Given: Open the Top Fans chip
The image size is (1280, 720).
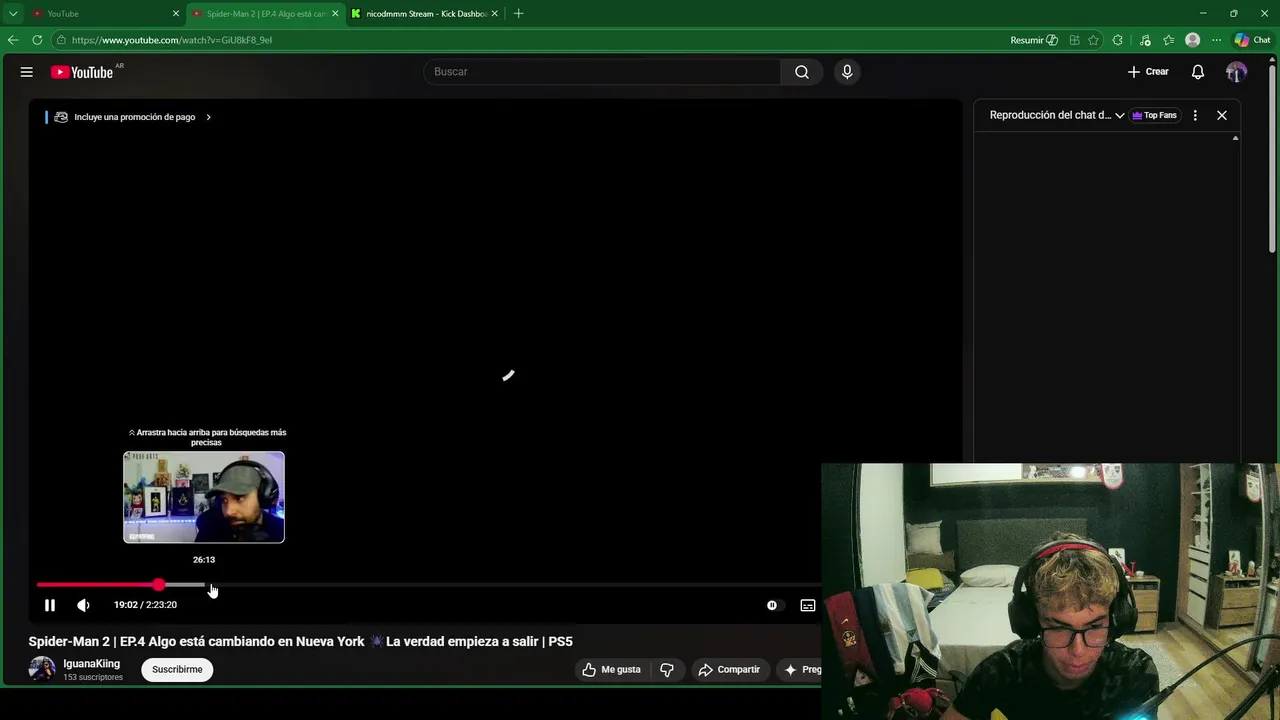Looking at the screenshot, I should pos(1154,115).
